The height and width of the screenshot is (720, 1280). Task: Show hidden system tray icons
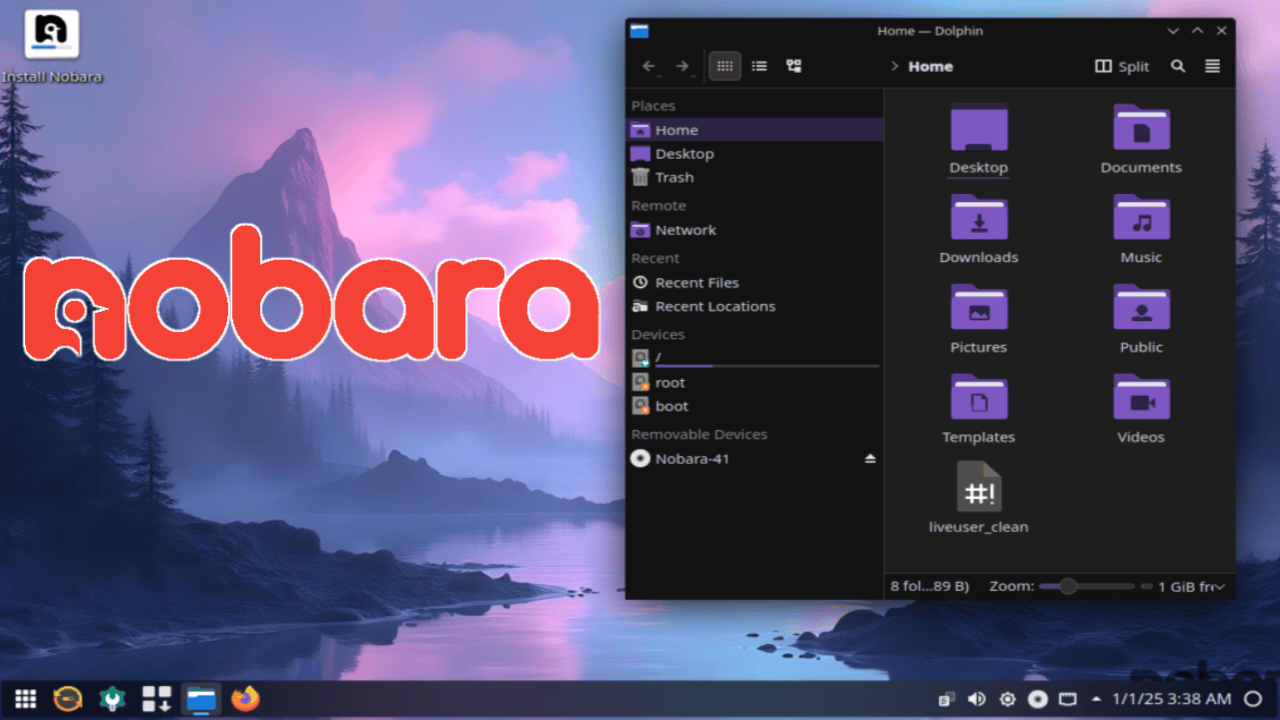click(1096, 699)
